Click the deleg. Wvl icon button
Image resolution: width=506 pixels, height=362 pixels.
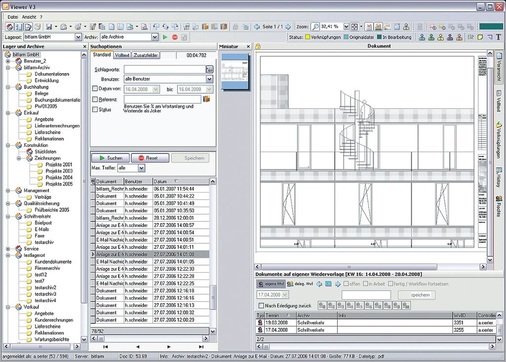click(x=300, y=284)
